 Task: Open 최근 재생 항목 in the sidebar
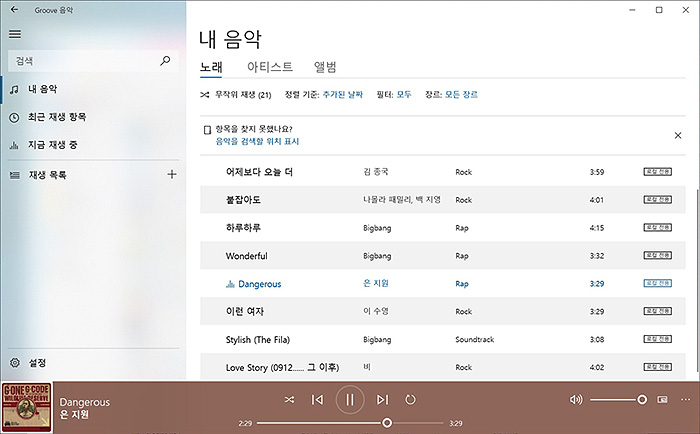[x=94, y=117]
